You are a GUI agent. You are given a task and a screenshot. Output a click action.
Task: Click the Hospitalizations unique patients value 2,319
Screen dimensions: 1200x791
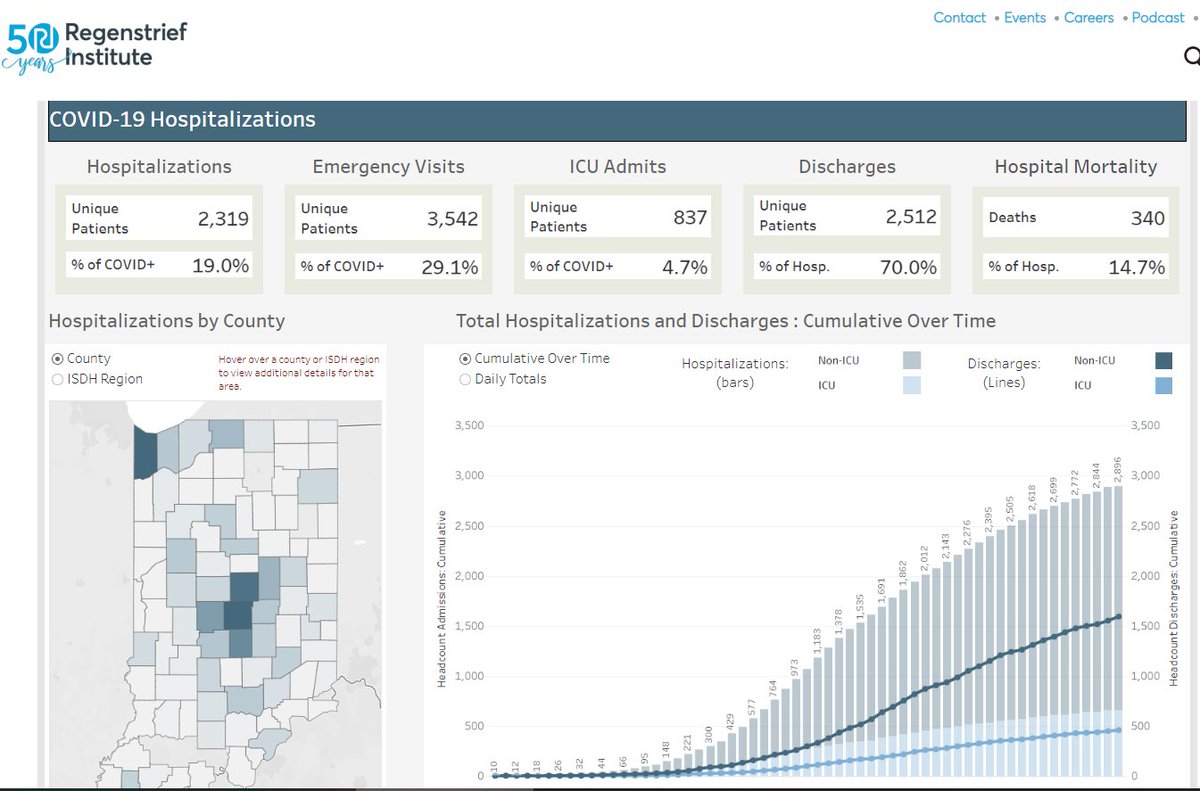(223, 218)
